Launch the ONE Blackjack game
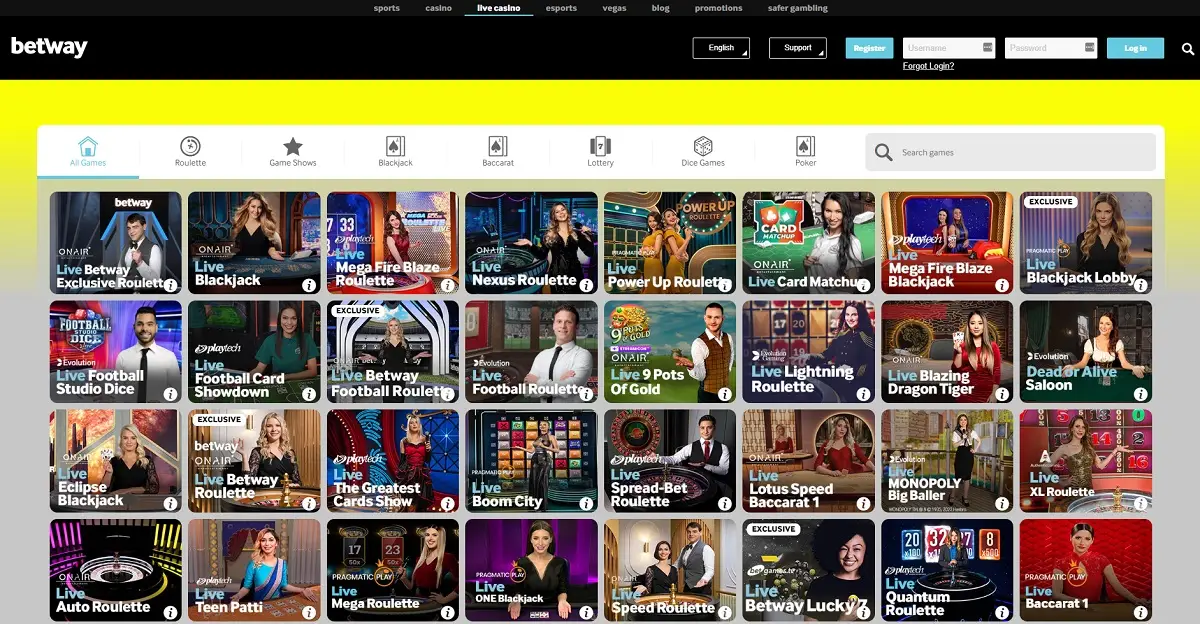The width and height of the screenshot is (1200, 624). tap(531, 570)
